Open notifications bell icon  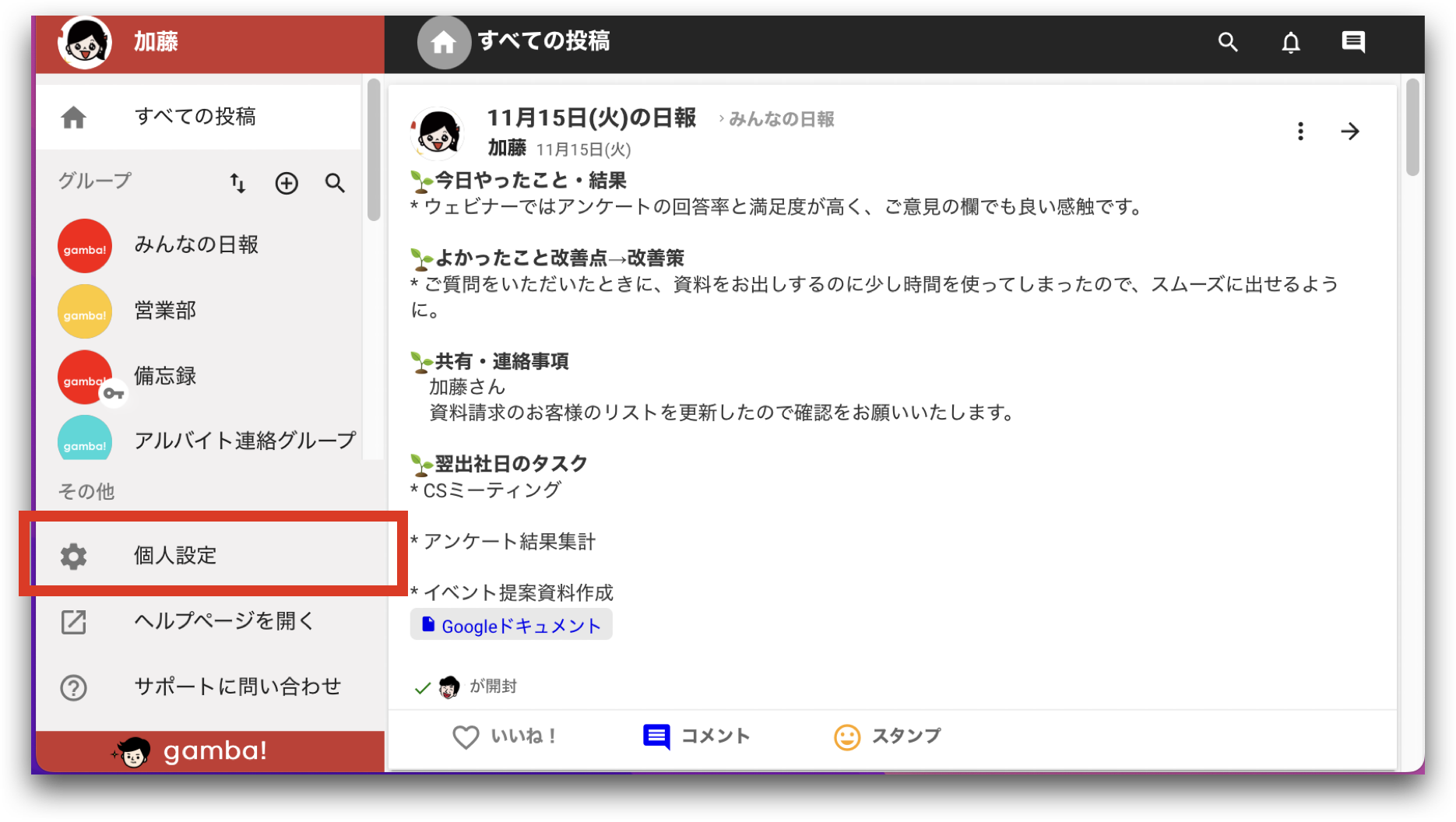pyautogui.click(x=1291, y=42)
